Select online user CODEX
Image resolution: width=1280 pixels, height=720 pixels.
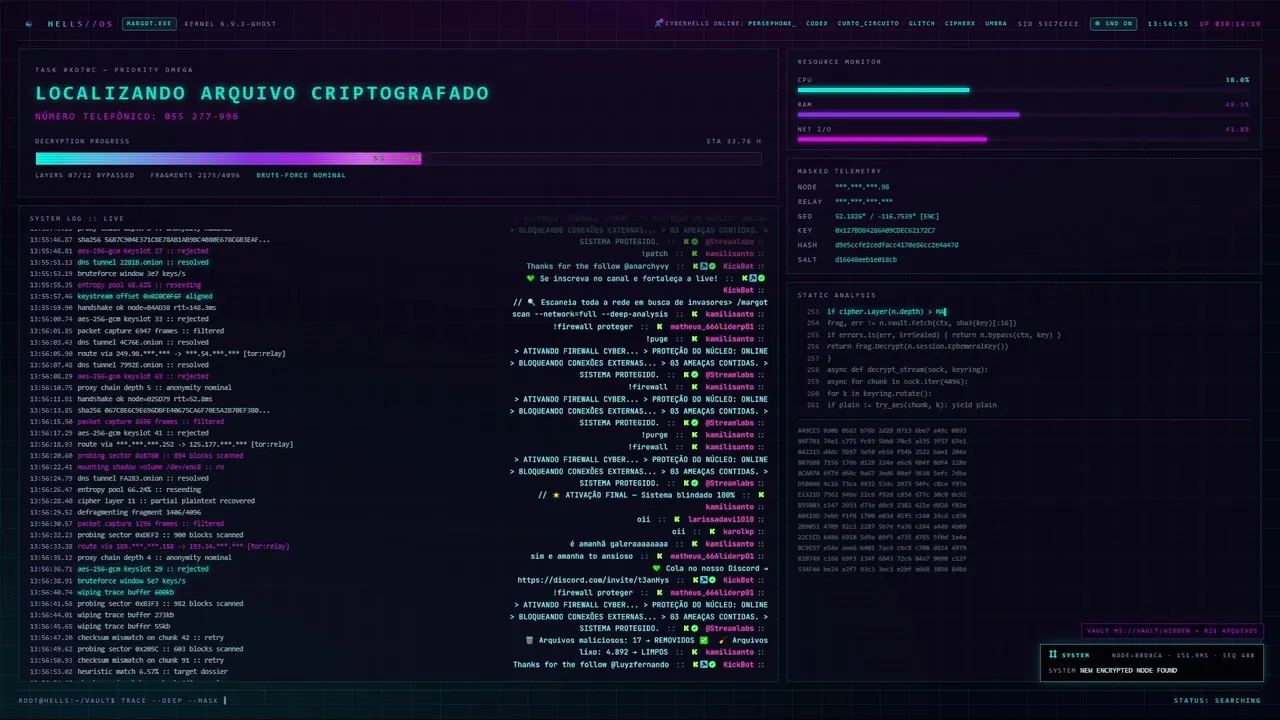click(x=817, y=23)
